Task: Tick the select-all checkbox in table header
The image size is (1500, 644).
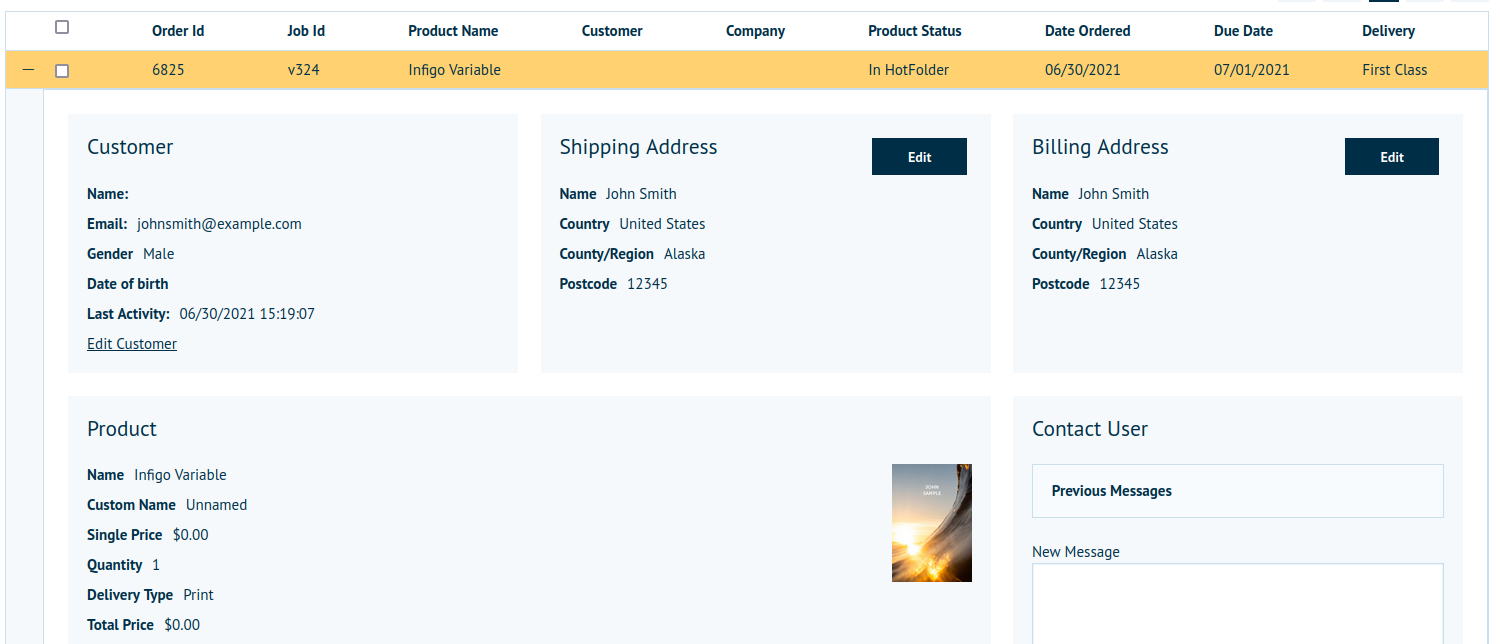Action: pyautogui.click(x=62, y=28)
